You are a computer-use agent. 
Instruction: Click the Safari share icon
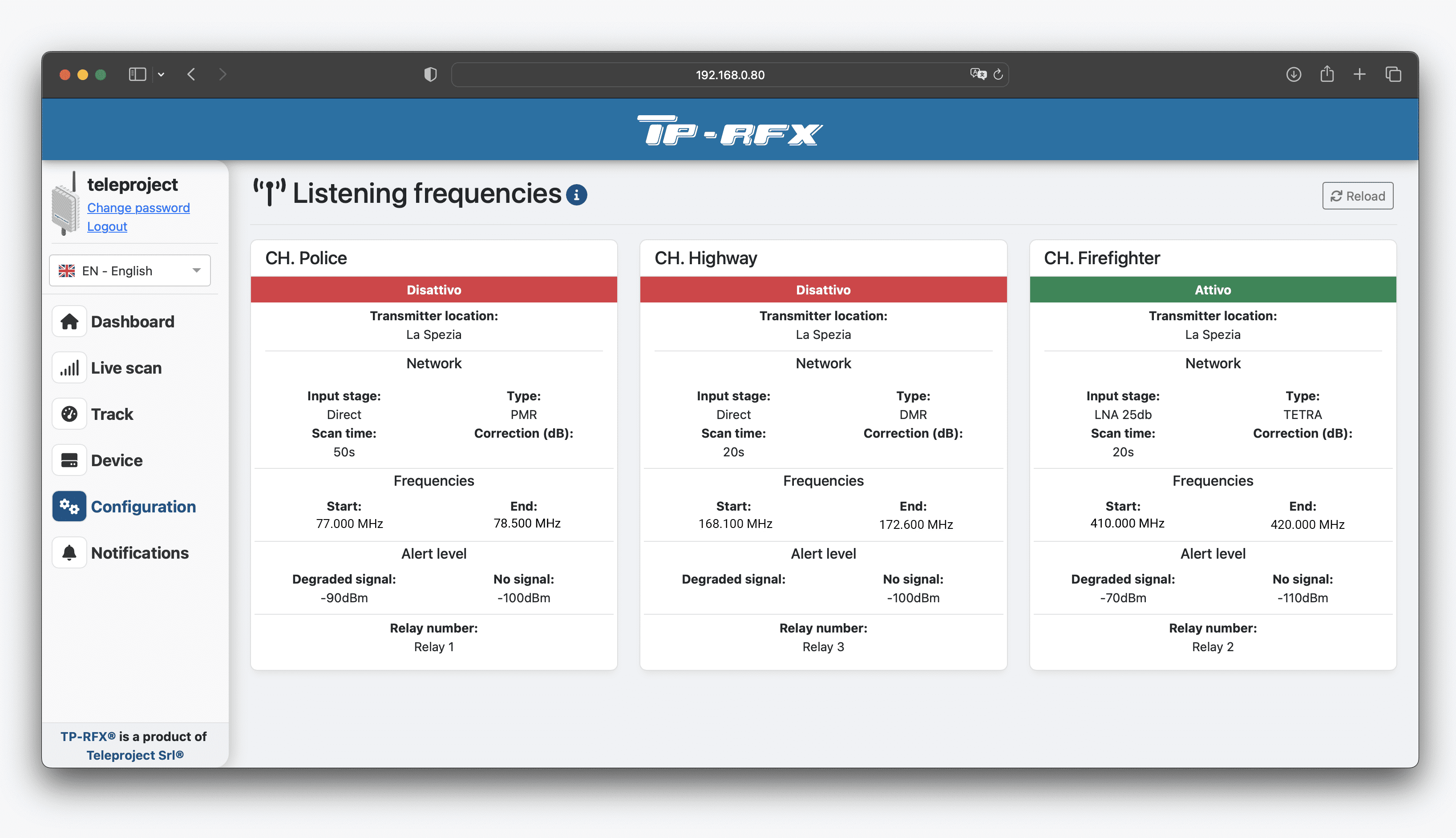[x=1327, y=74]
